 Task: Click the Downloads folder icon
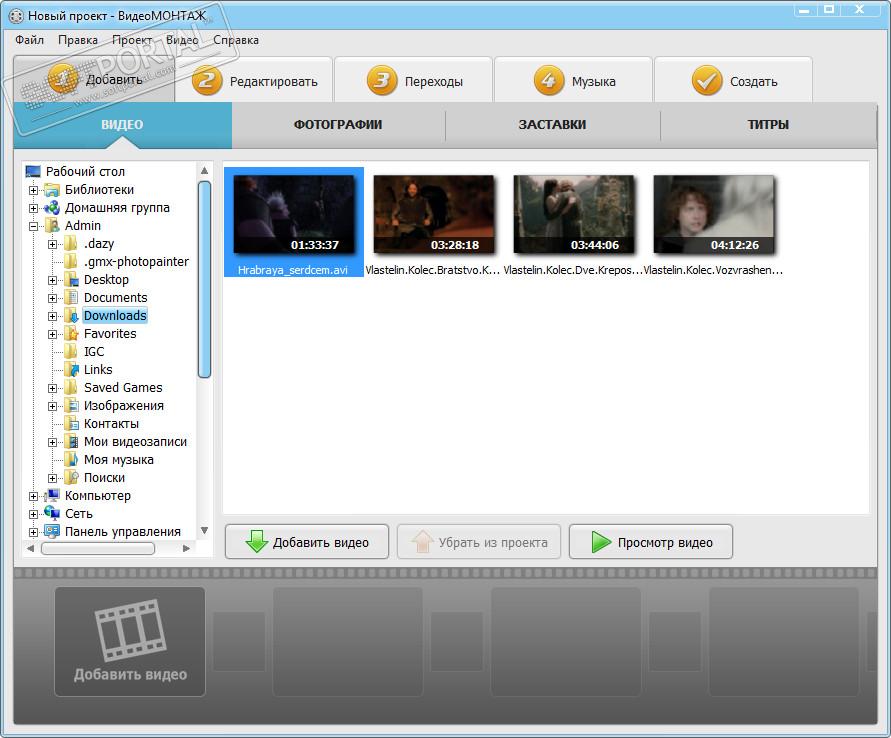[71, 316]
